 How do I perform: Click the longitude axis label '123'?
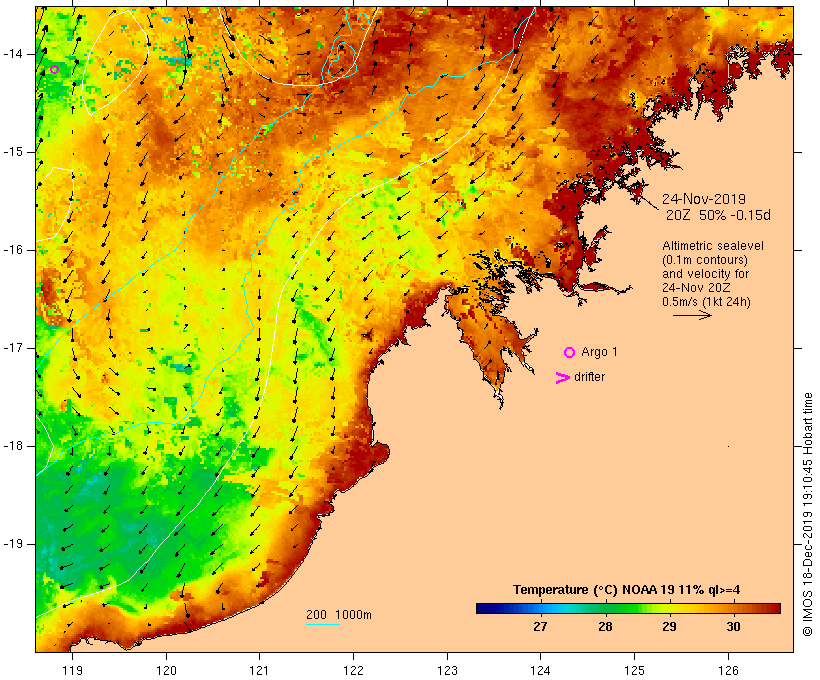point(447,670)
